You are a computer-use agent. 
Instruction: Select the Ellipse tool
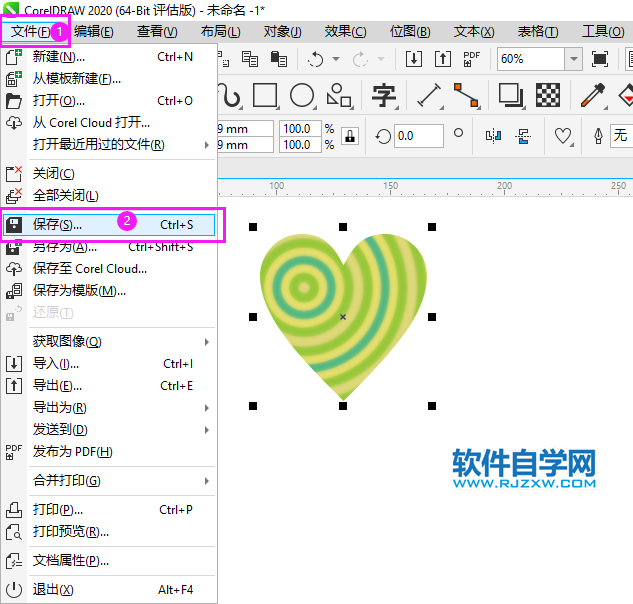tap(302, 96)
